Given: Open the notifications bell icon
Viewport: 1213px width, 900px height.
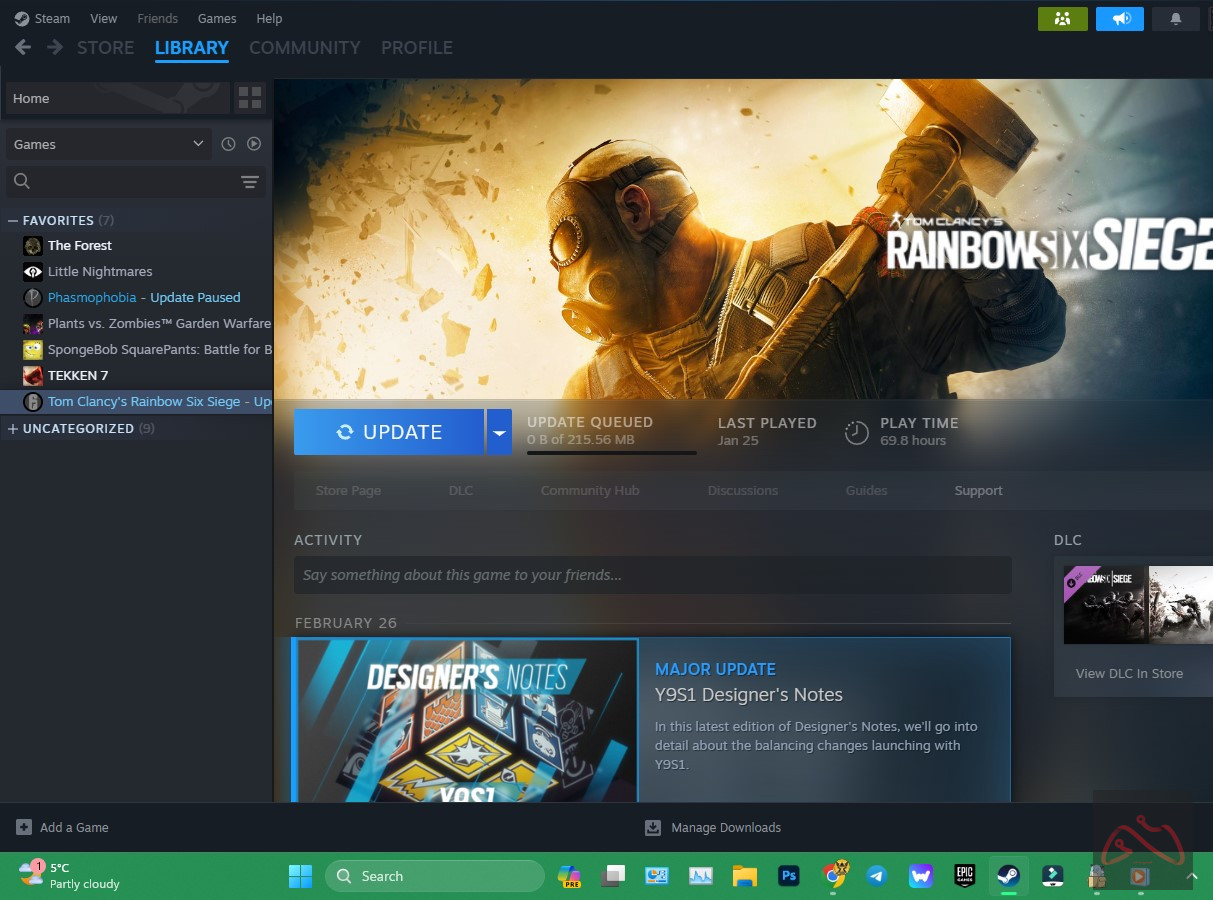Looking at the screenshot, I should [1176, 18].
